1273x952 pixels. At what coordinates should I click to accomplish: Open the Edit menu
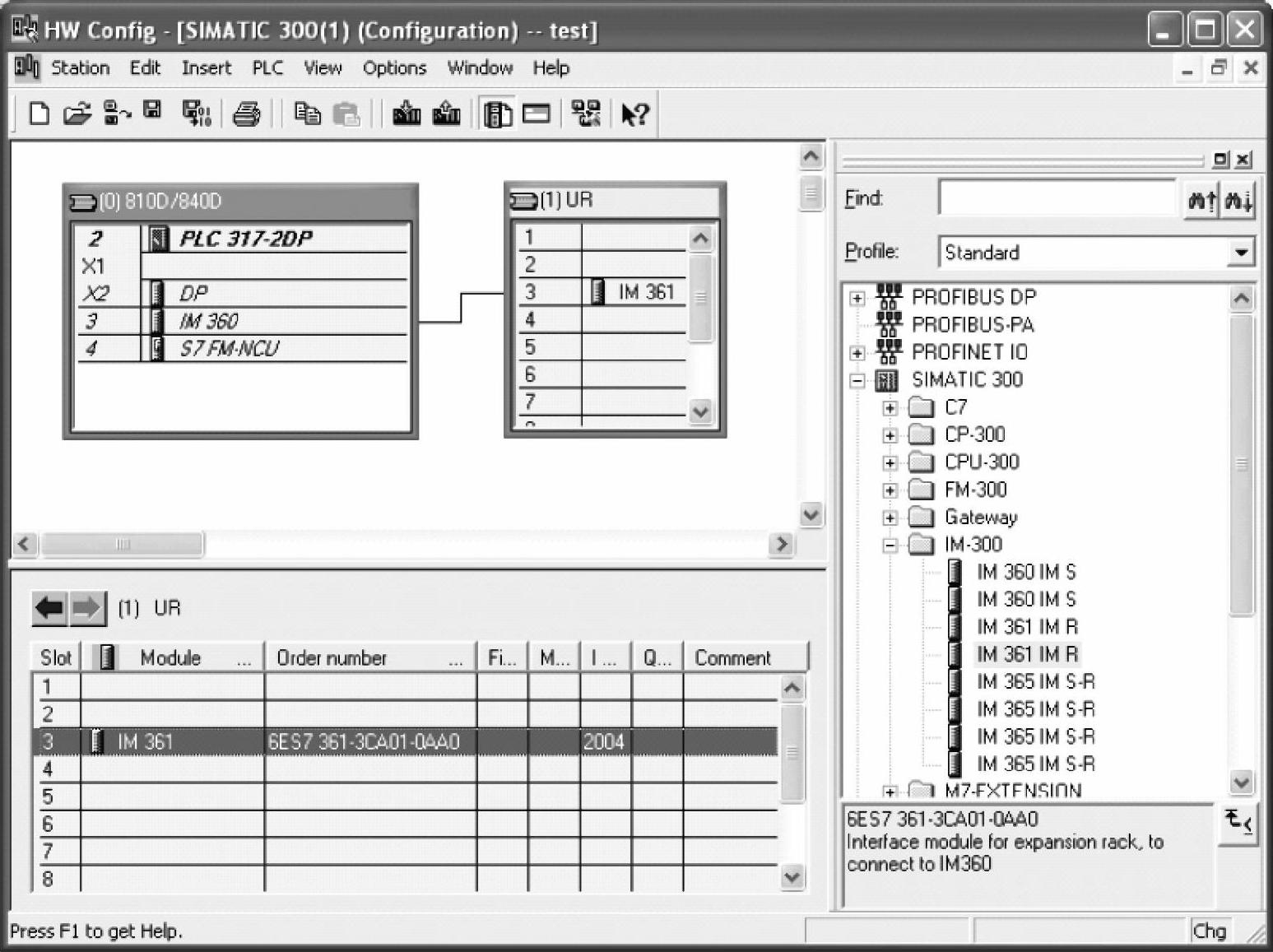pyautogui.click(x=145, y=67)
